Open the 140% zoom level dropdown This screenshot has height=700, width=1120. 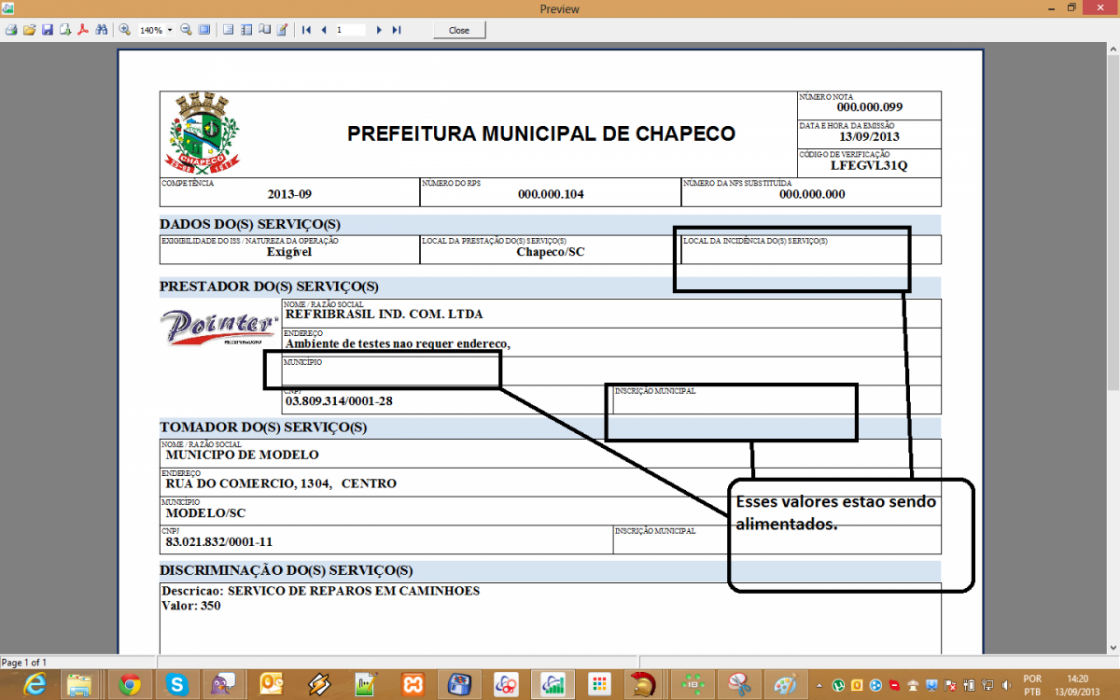click(x=169, y=30)
